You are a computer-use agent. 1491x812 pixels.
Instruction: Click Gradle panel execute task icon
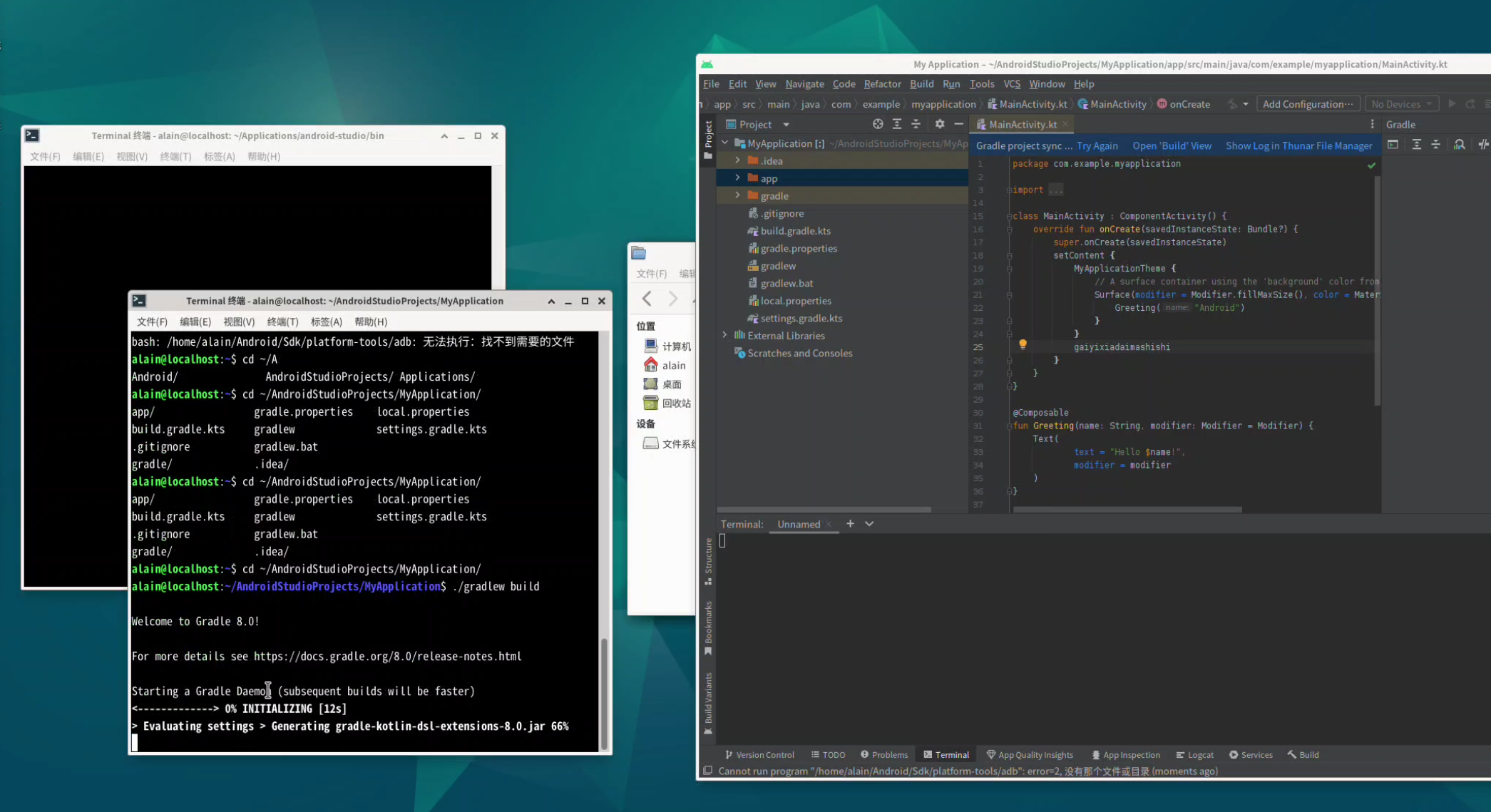(1393, 145)
